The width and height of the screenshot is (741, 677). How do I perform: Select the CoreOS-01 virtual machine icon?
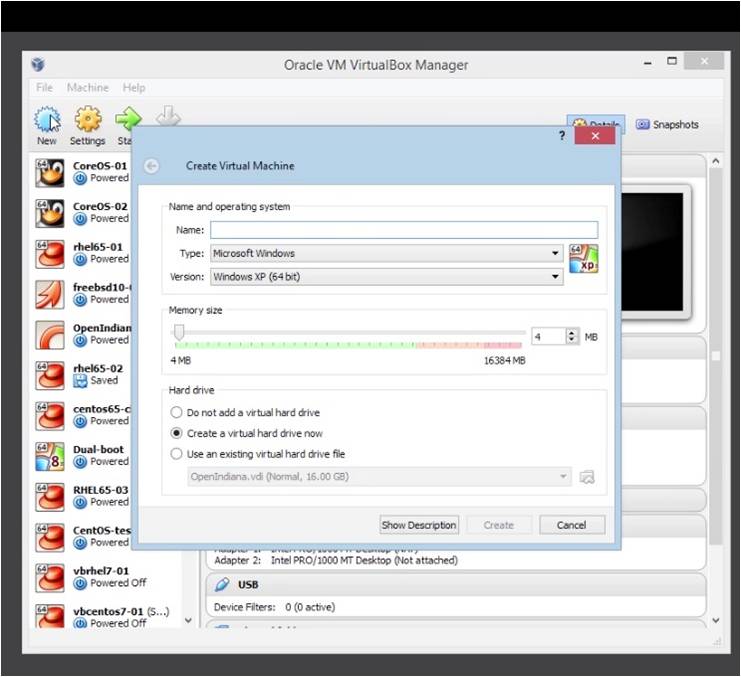tap(51, 172)
